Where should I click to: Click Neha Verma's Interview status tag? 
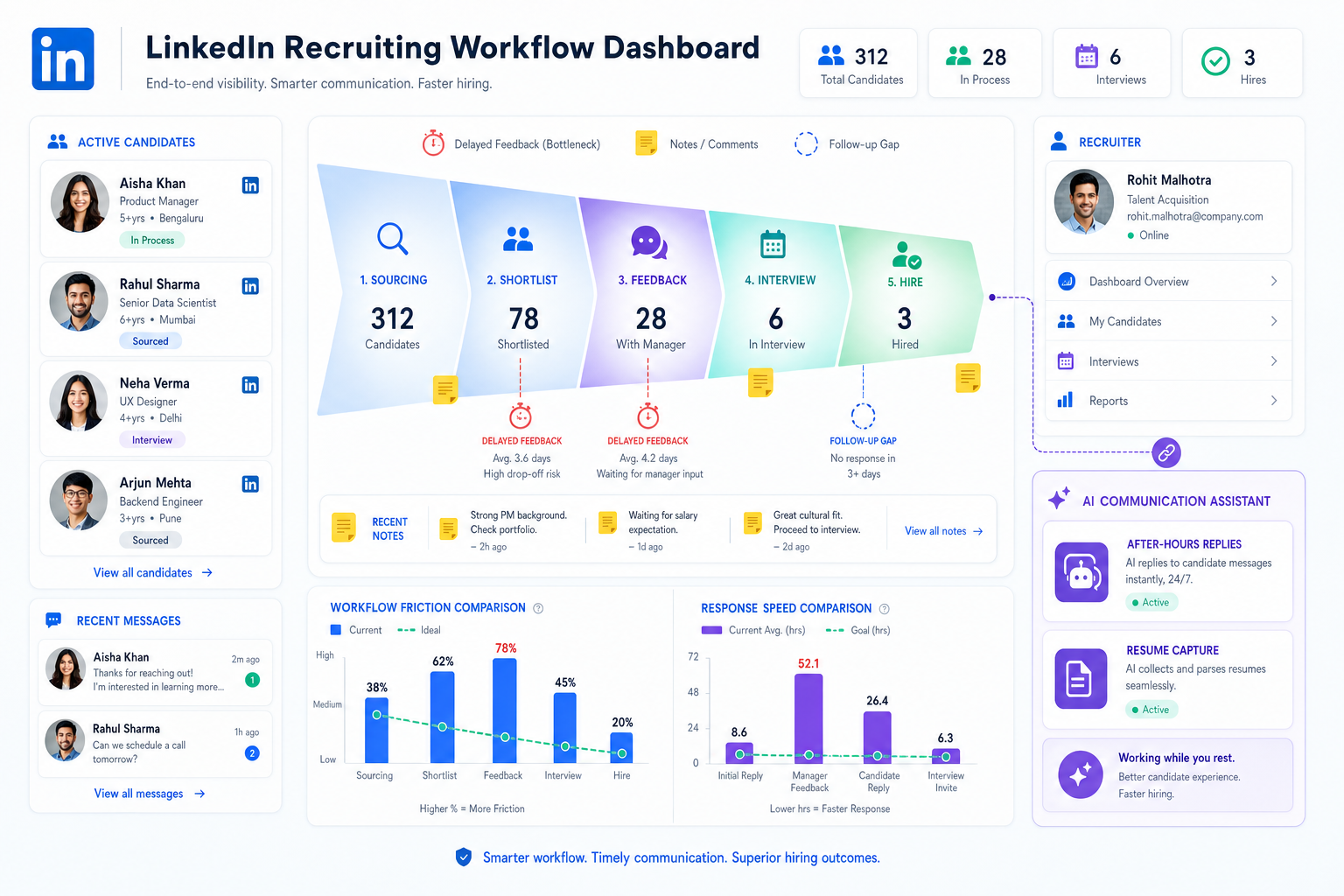pyautogui.click(x=152, y=440)
